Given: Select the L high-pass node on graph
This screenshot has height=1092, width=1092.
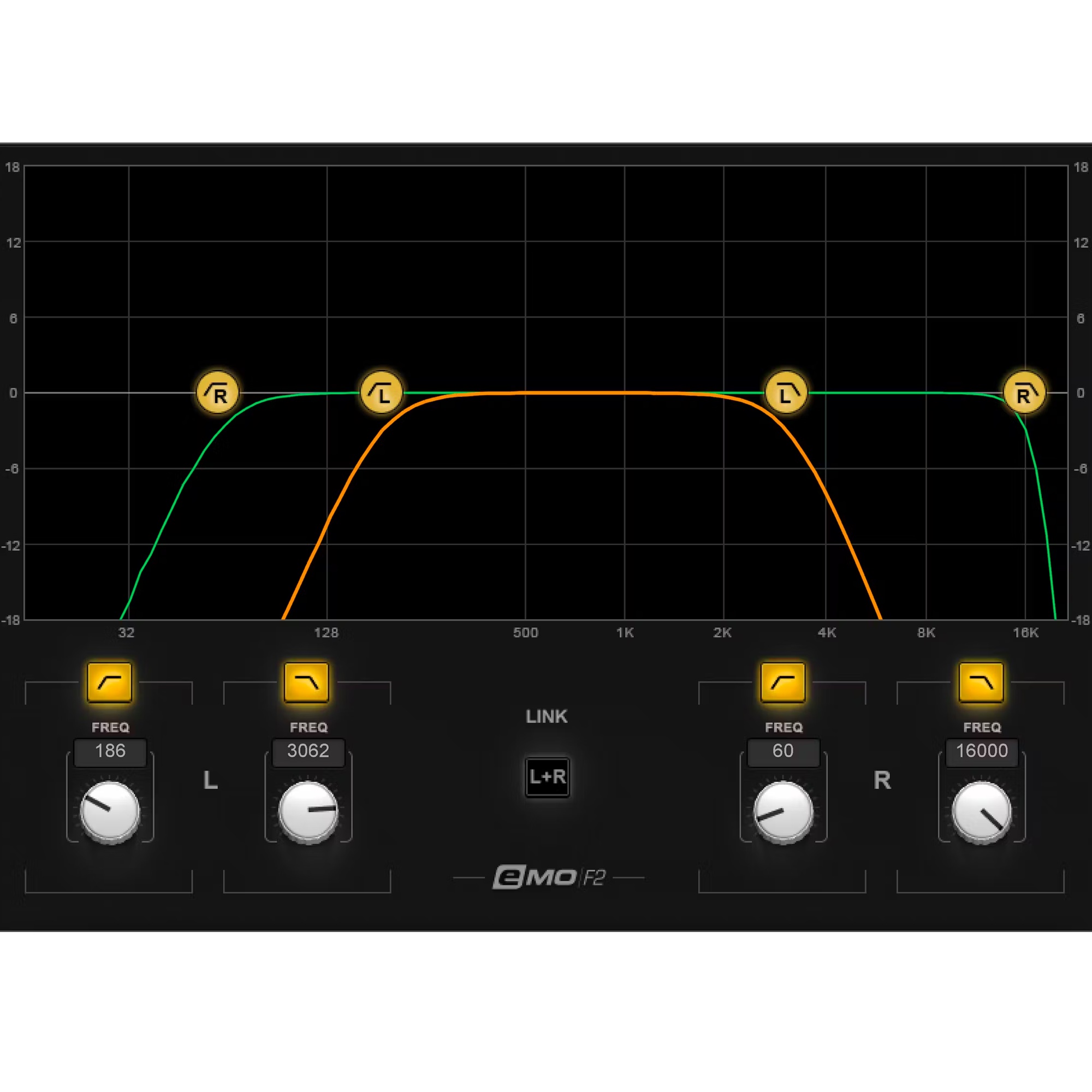Looking at the screenshot, I should 382,393.
